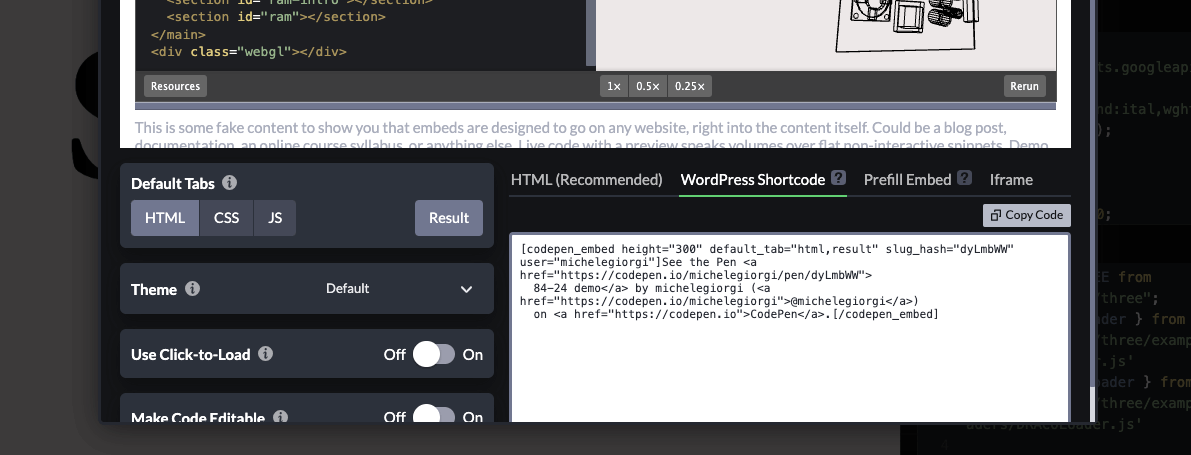
Task: Click the Resources button in embed preview
Action: pos(175,86)
